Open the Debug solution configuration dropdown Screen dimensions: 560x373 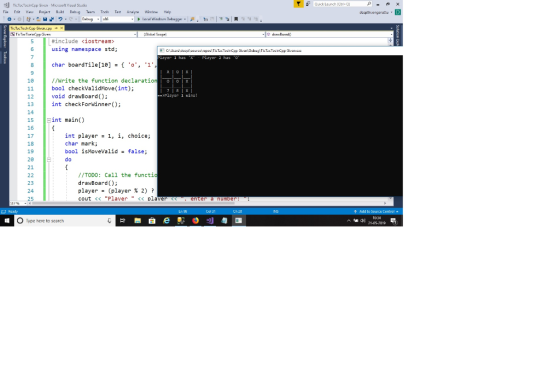[90, 19]
